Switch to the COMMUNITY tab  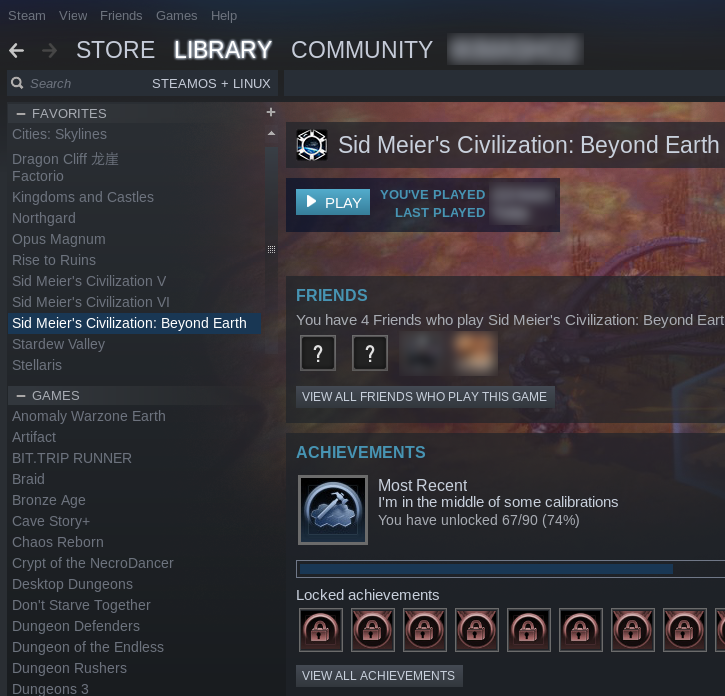[362, 50]
